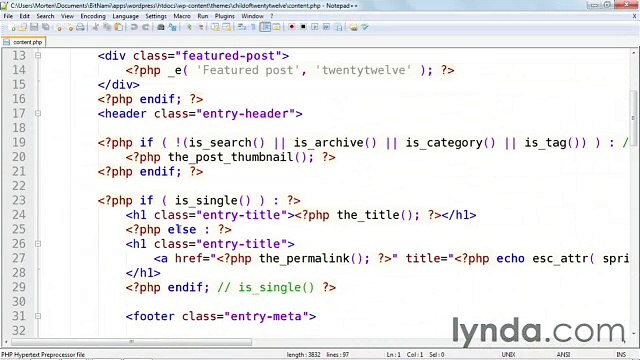Toggle synchronized horizontal scrolling icon
The height and width of the screenshot is (360, 640).
tap(227, 27)
